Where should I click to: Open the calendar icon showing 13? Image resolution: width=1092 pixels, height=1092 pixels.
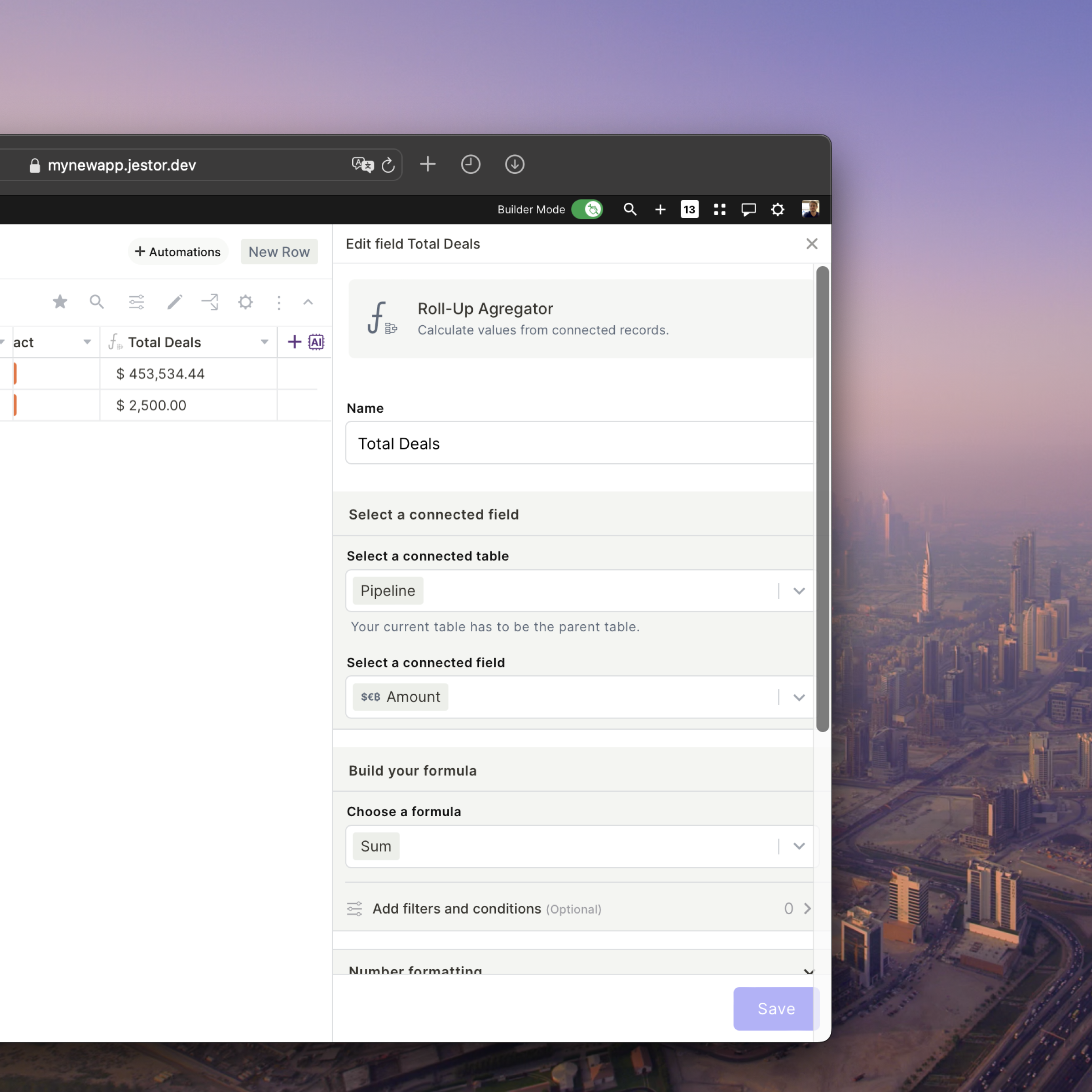[x=689, y=209]
